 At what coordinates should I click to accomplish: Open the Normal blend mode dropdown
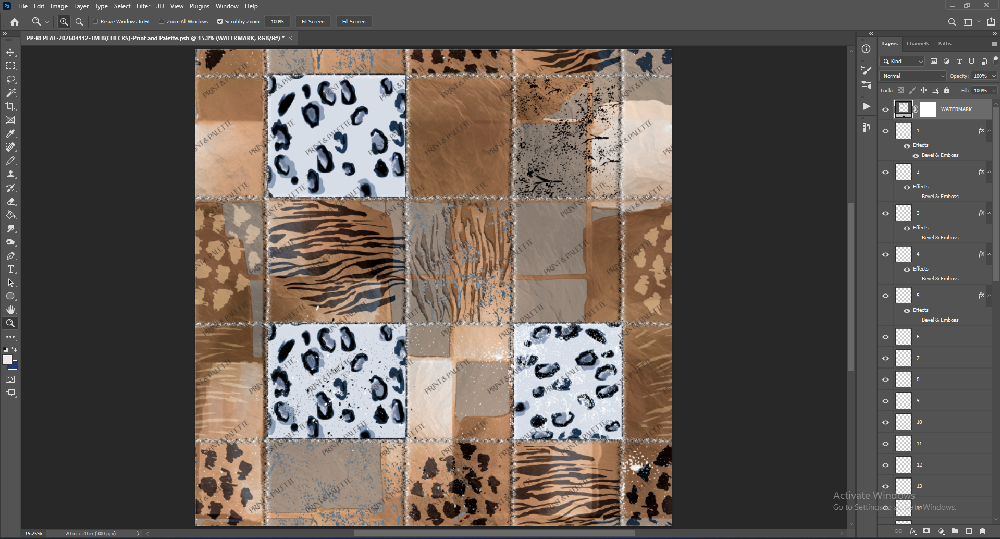click(x=913, y=76)
